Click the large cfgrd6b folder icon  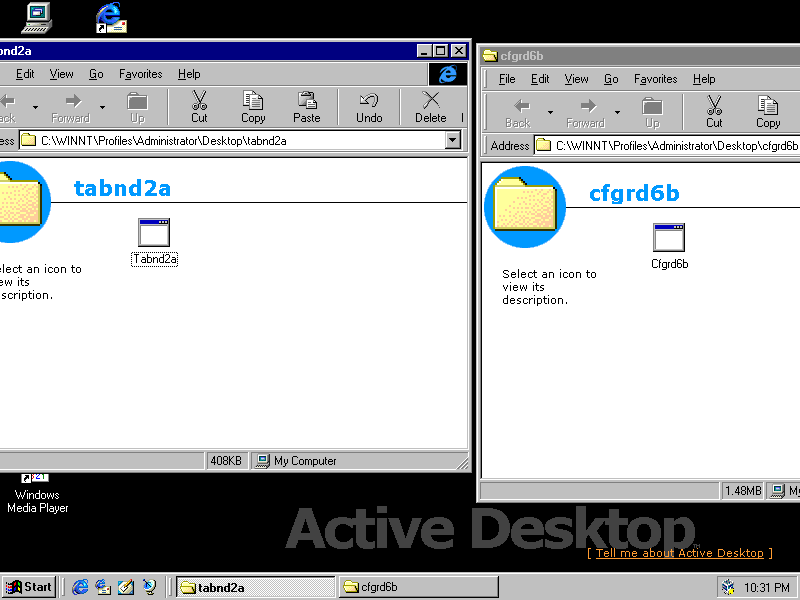click(x=525, y=207)
